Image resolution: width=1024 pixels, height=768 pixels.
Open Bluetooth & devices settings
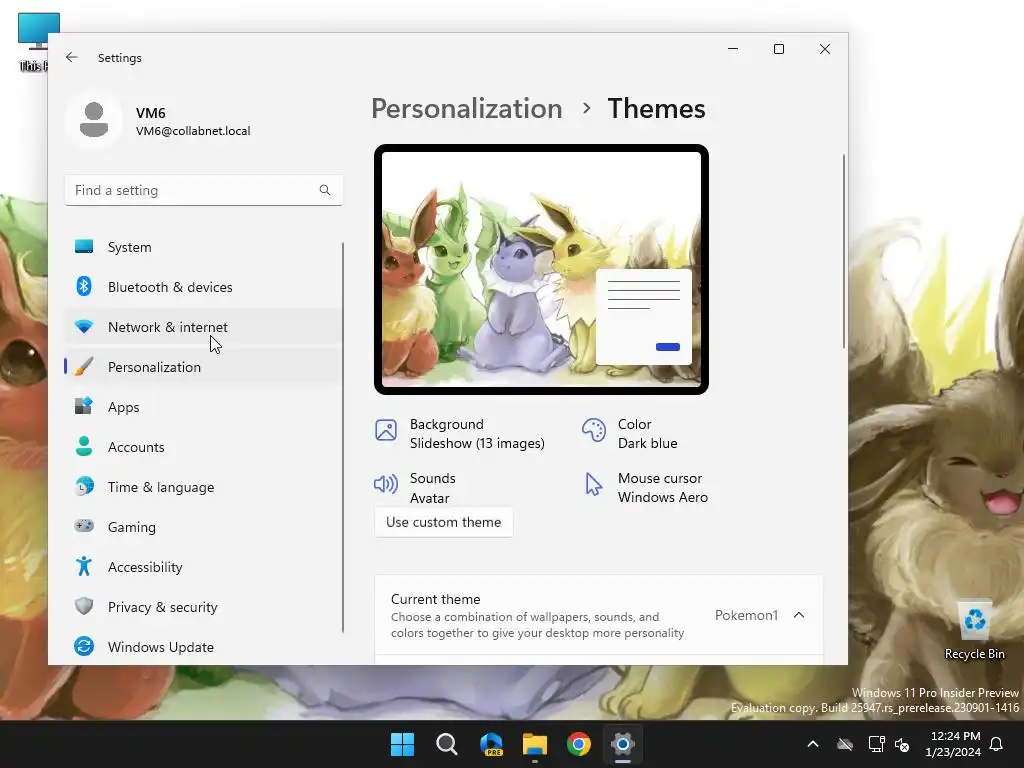203,287
